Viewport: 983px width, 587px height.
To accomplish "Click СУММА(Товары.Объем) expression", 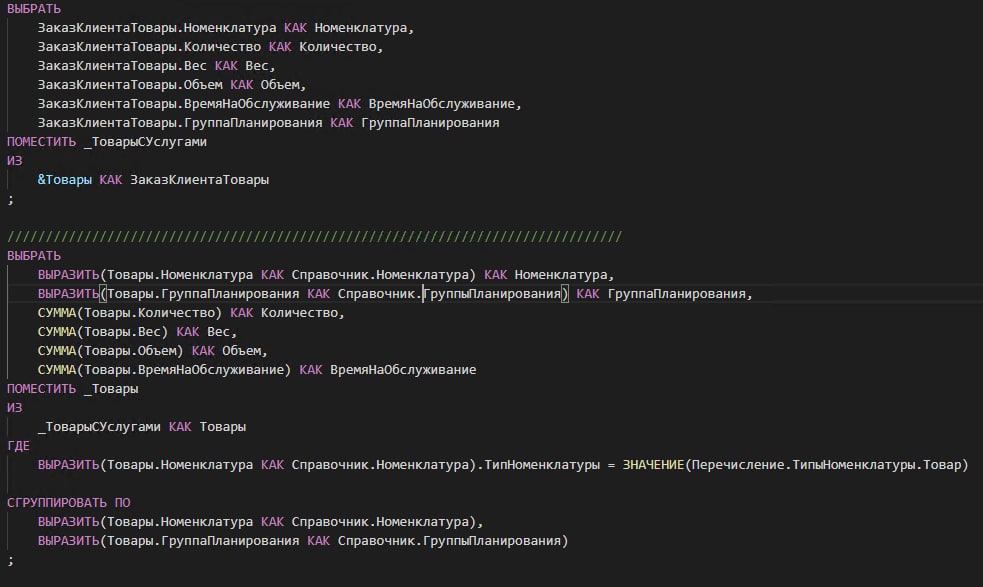I will (x=110, y=351).
